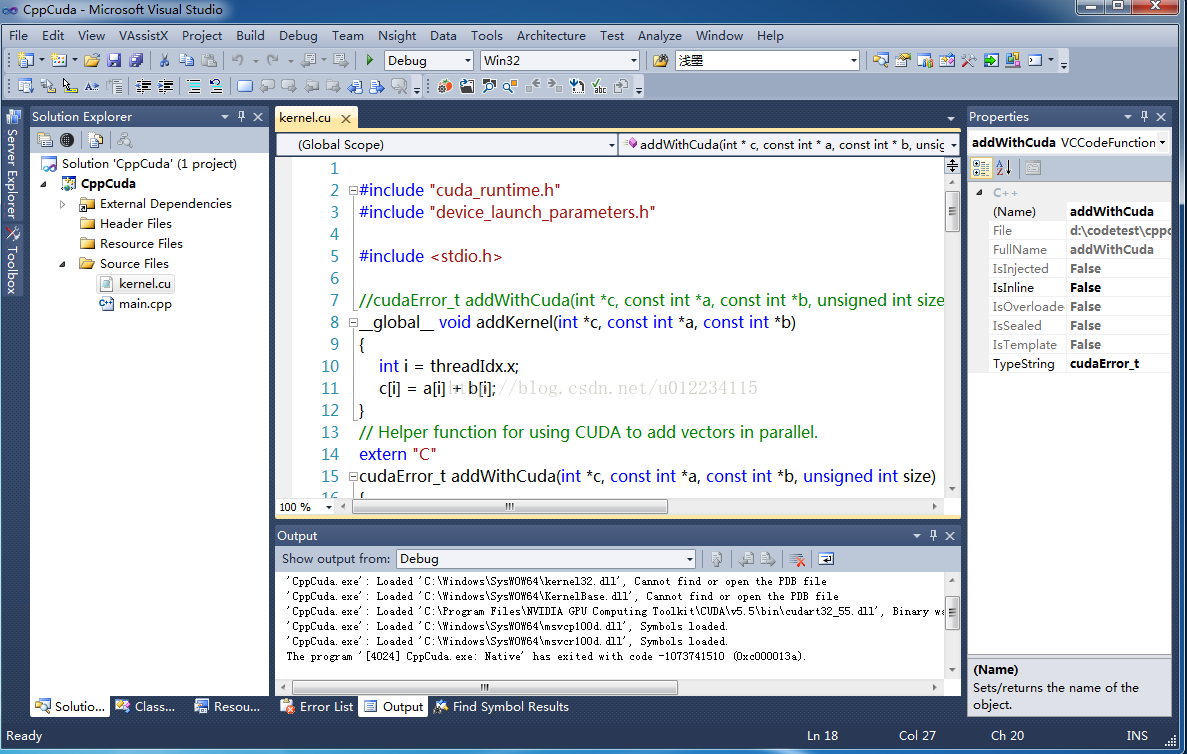Toggle auto-hide pin on Properties panel
1187x754 pixels.
[x=1145, y=117]
